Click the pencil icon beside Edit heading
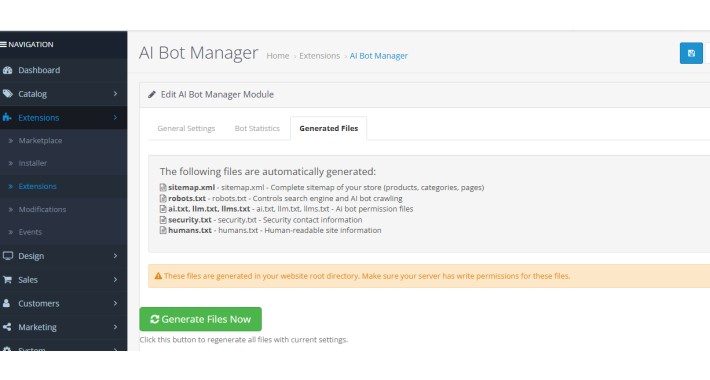Image resolution: width=710 pixels, height=380 pixels. [152, 94]
